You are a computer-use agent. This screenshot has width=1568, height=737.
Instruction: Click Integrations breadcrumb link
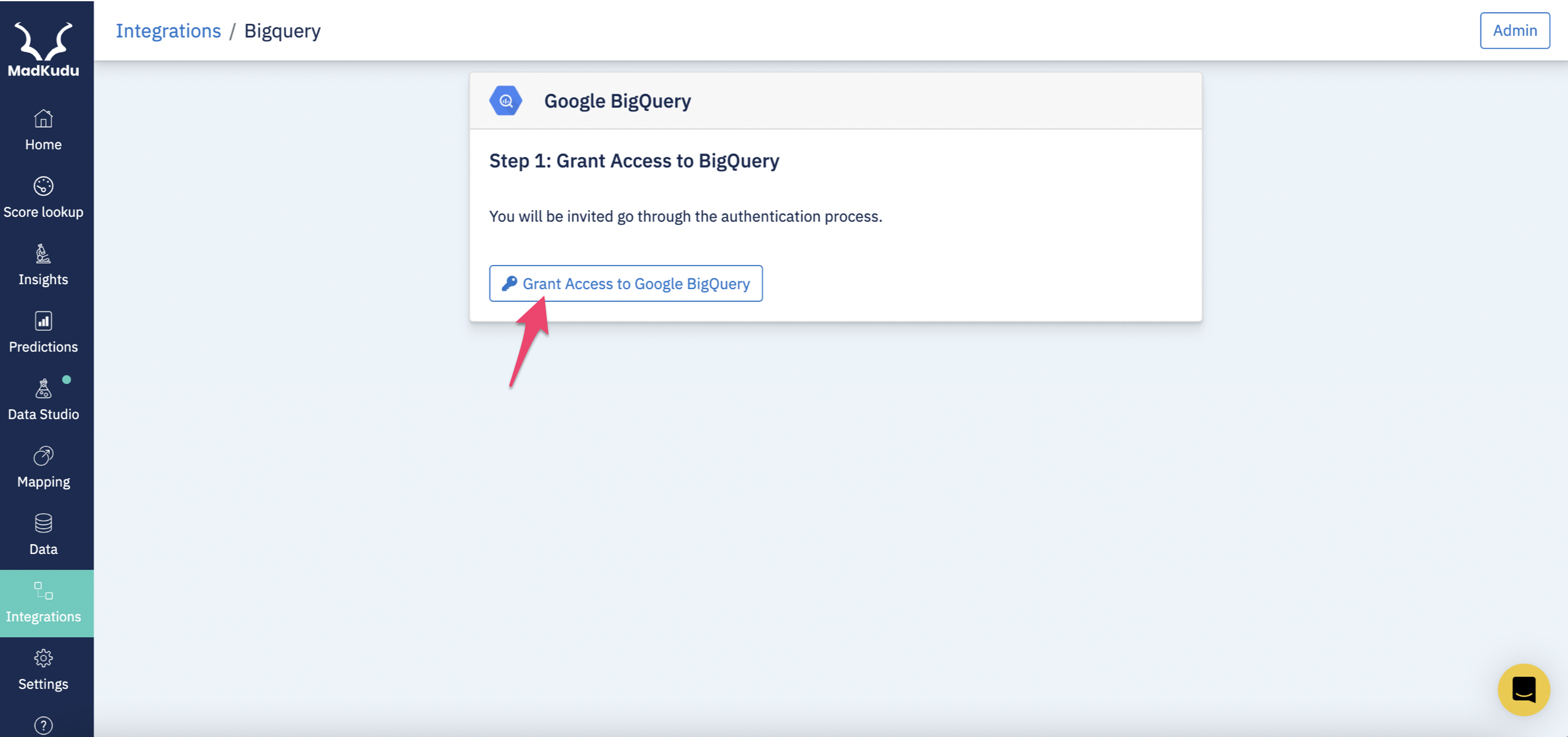pos(168,30)
